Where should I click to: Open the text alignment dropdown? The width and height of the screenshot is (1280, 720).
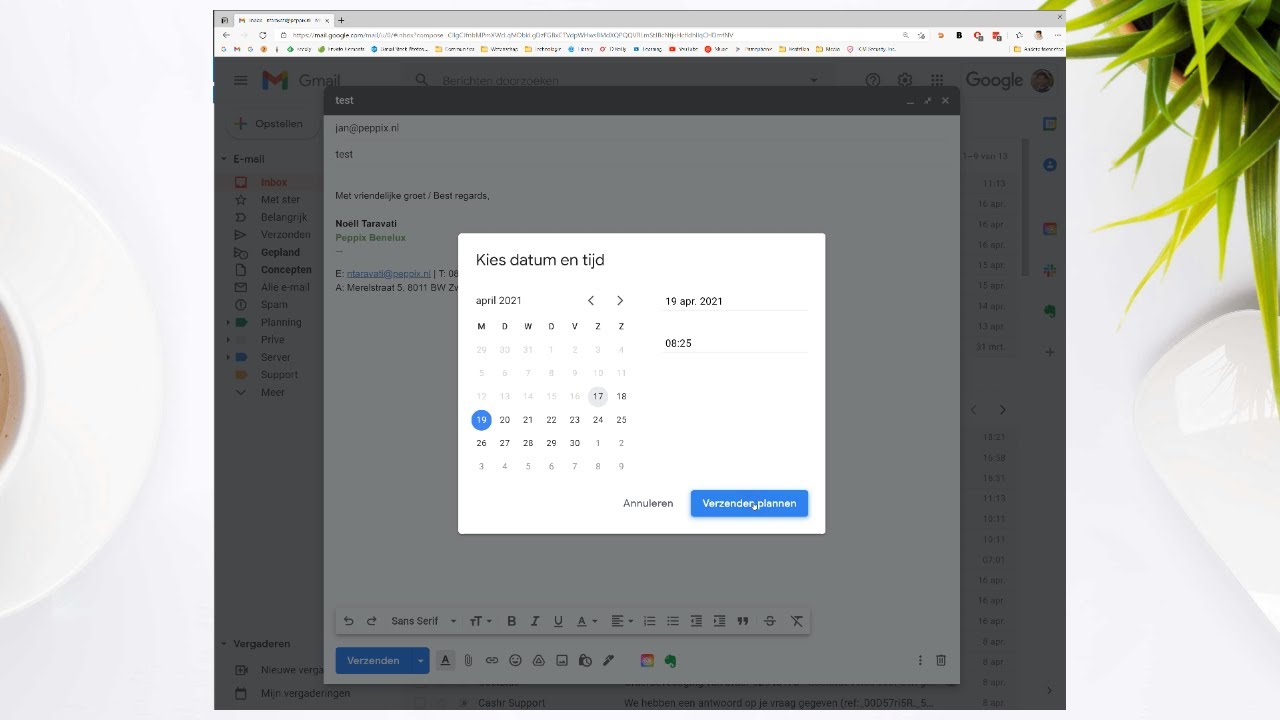(621, 621)
